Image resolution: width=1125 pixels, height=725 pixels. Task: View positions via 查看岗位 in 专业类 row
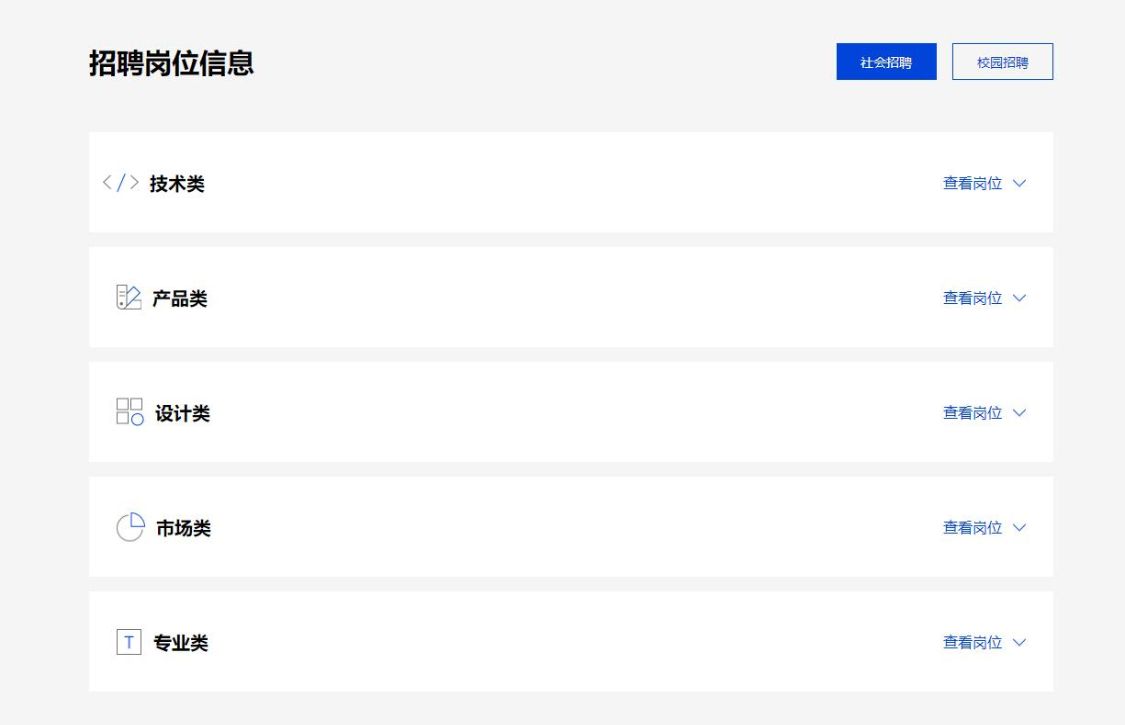(972, 642)
